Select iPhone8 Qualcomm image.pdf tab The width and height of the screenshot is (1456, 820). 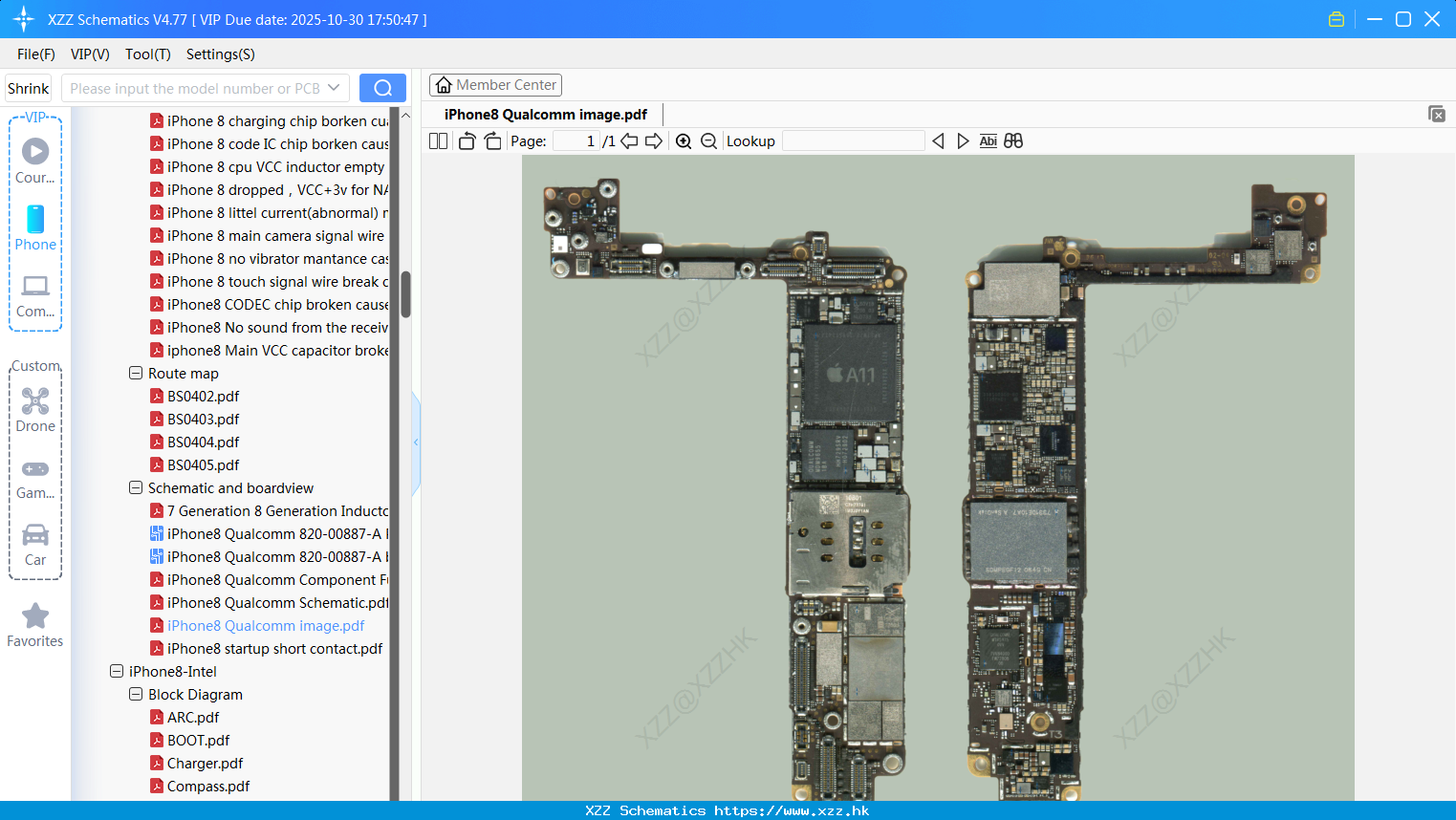pyautogui.click(x=546, y=115)
